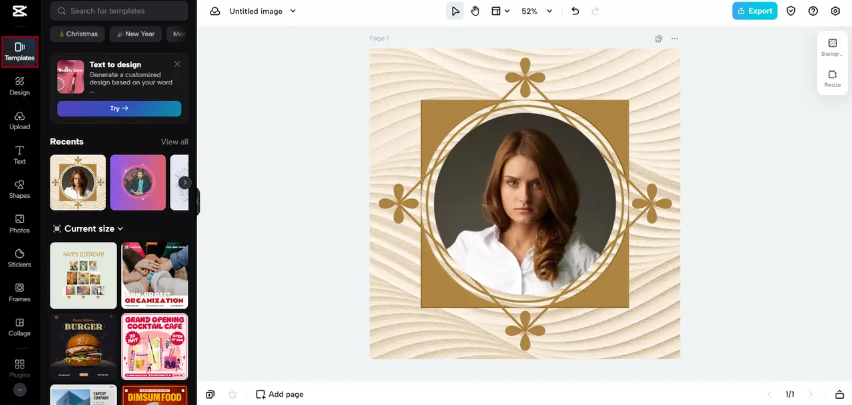Image resolution: width=852 pixels, height=405 pixels.
Task: Open the Upload sidebar tab
Action: pos(20,121)
